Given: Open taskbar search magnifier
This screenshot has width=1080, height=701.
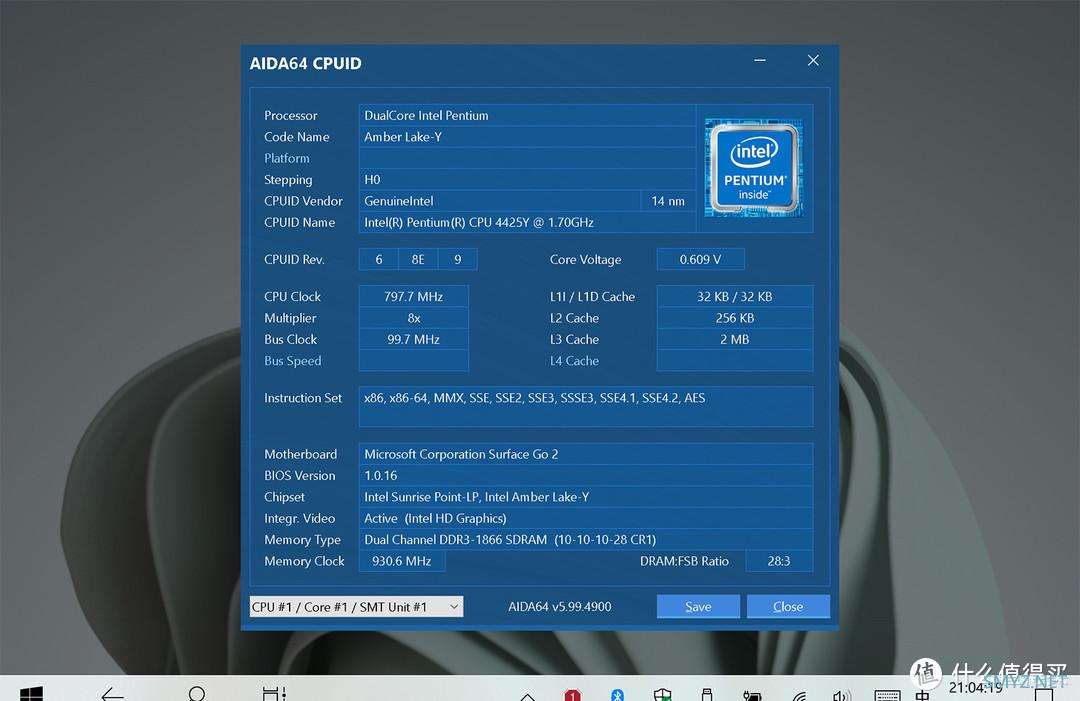Looking at the screenshot, I should (196, 694).
